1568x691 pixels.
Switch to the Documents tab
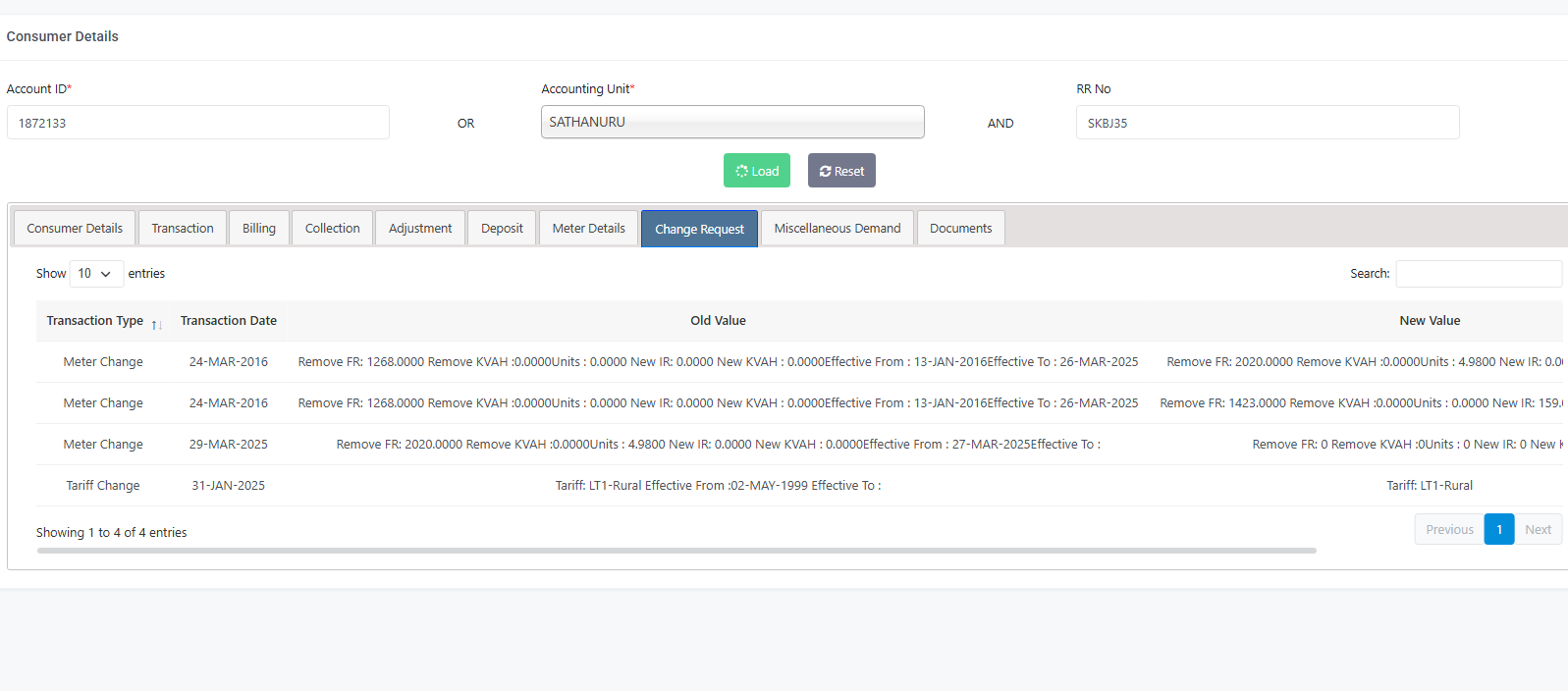point(961,228)
